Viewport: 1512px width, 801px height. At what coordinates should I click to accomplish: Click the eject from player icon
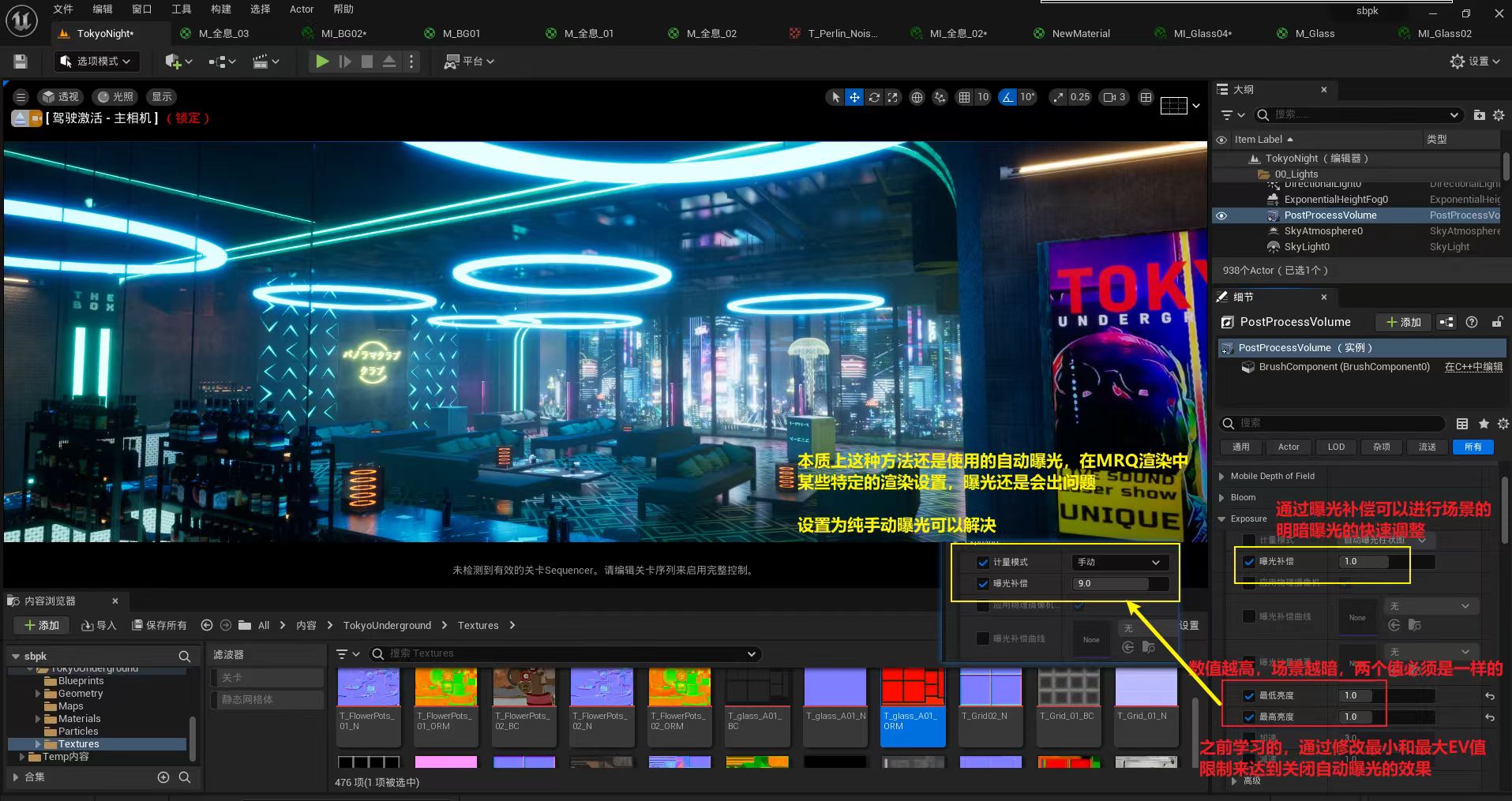click(389, 62)
